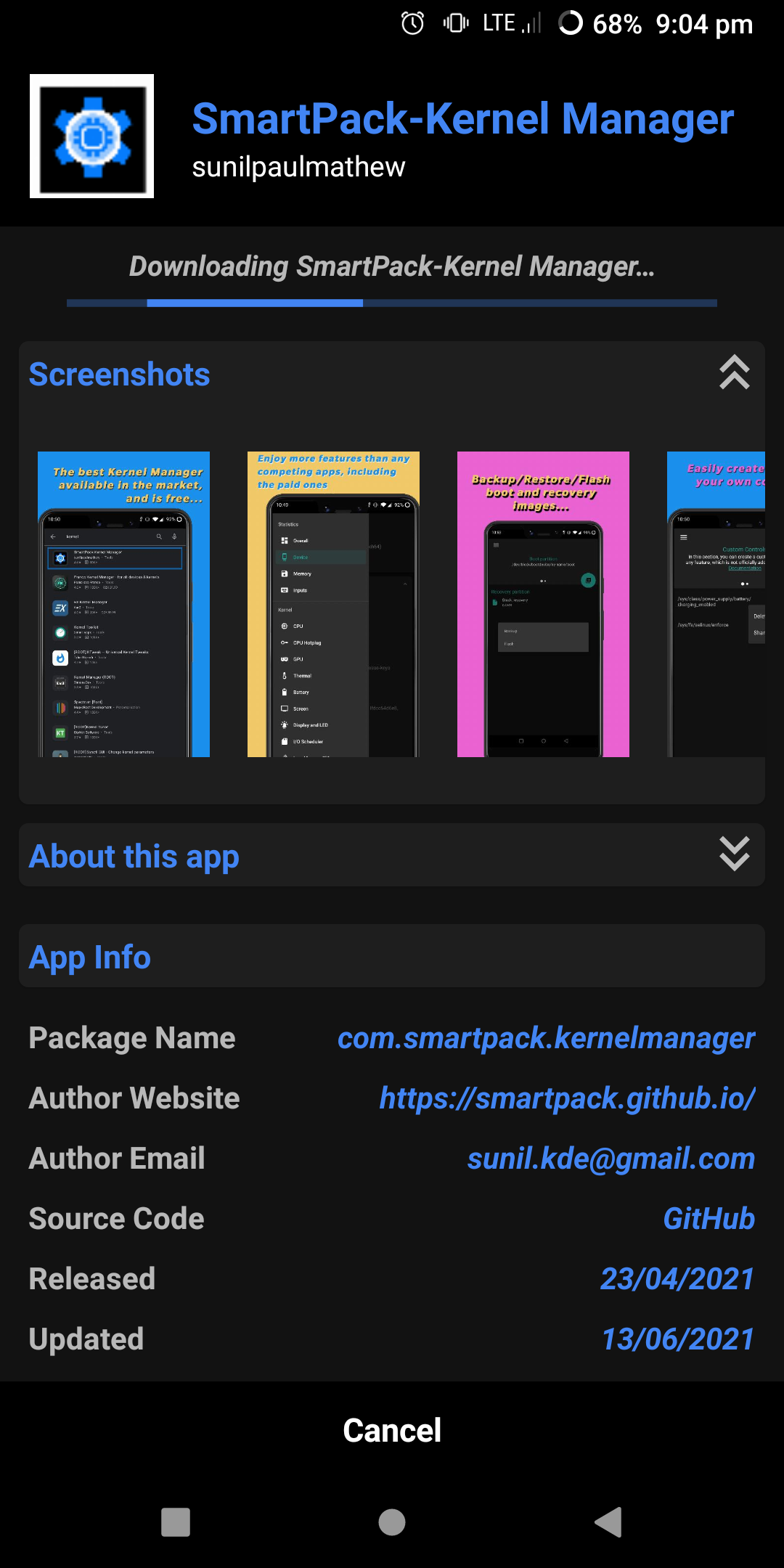Open the pink Backup/Restore/Flash screenshot
This screenshot has width=784, height=1568.
pos(543,604)
